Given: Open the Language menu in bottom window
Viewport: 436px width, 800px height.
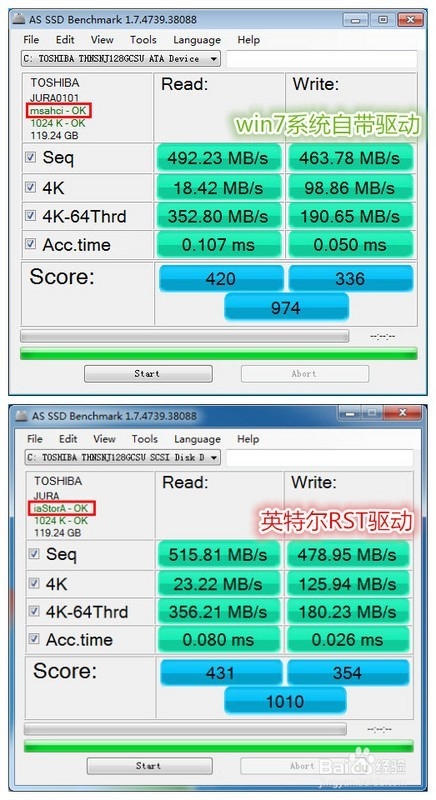Looking at the screenshot, I should click(197, 439).
